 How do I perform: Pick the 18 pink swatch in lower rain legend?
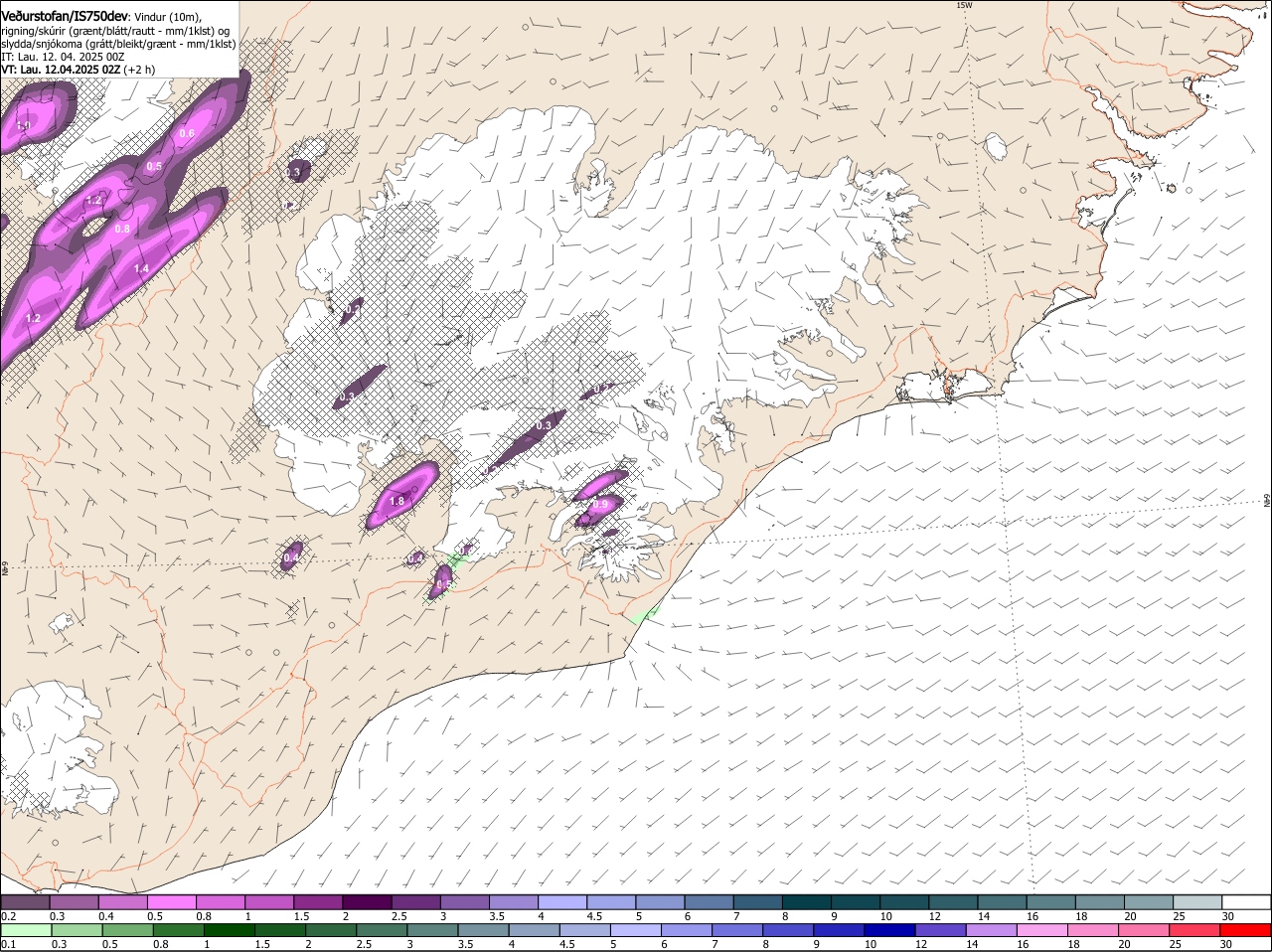point(1091,931)
